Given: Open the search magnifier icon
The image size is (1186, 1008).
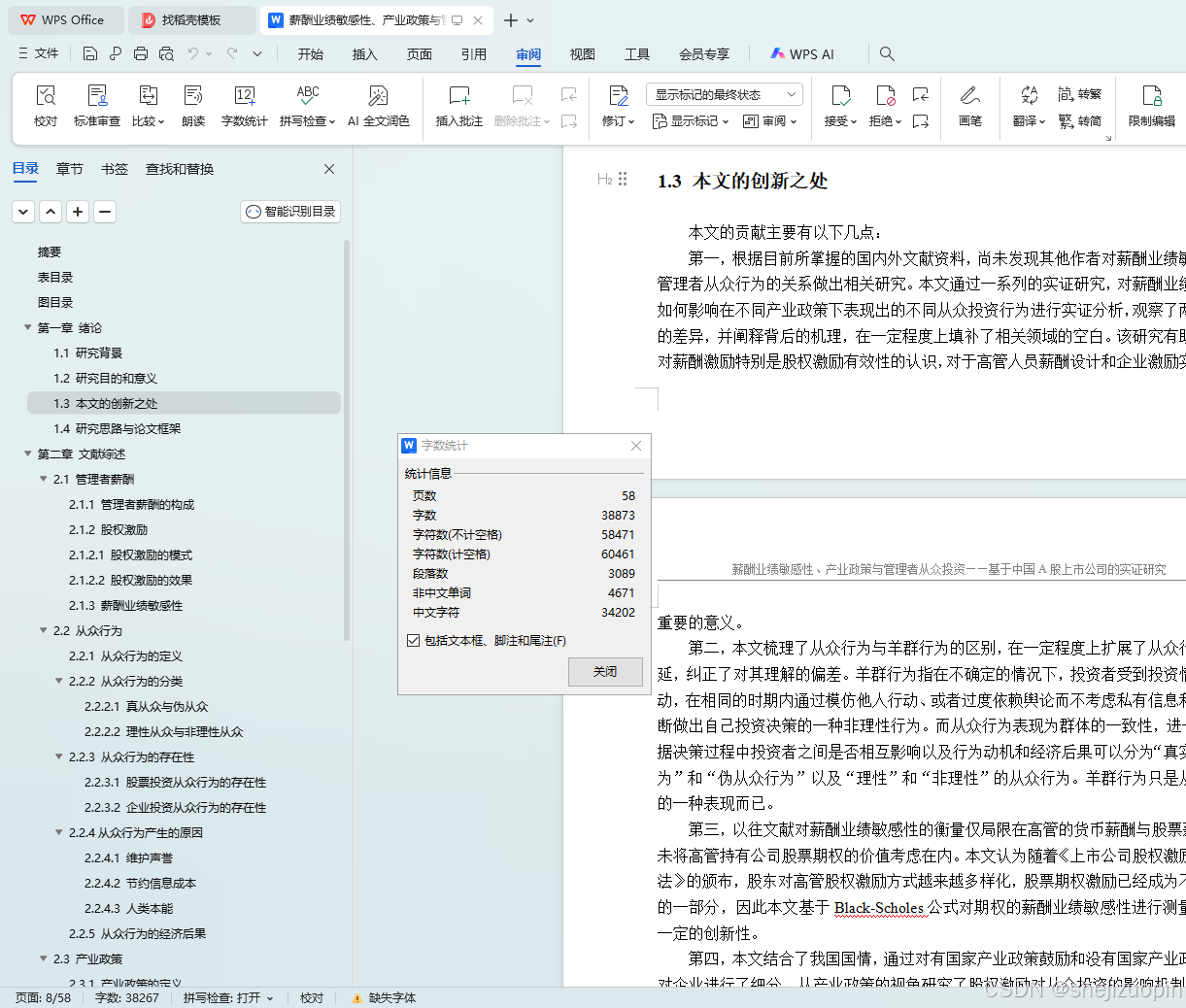Looking at the screenshot, I should [887, 53].
